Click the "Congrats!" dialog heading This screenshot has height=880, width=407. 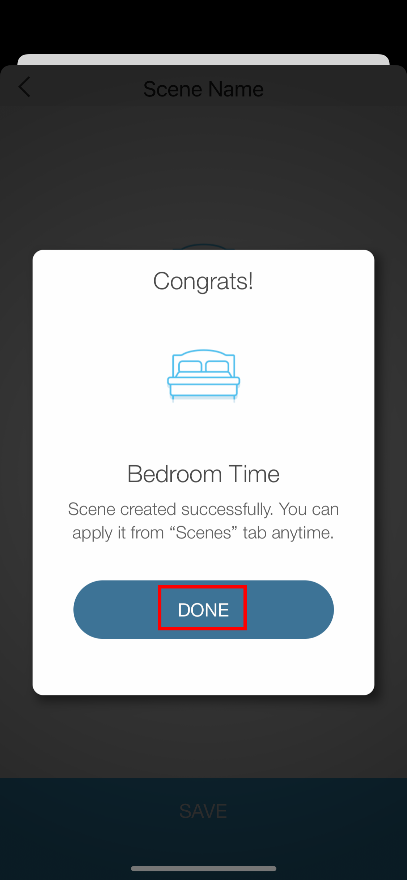(x=203, y=281)
